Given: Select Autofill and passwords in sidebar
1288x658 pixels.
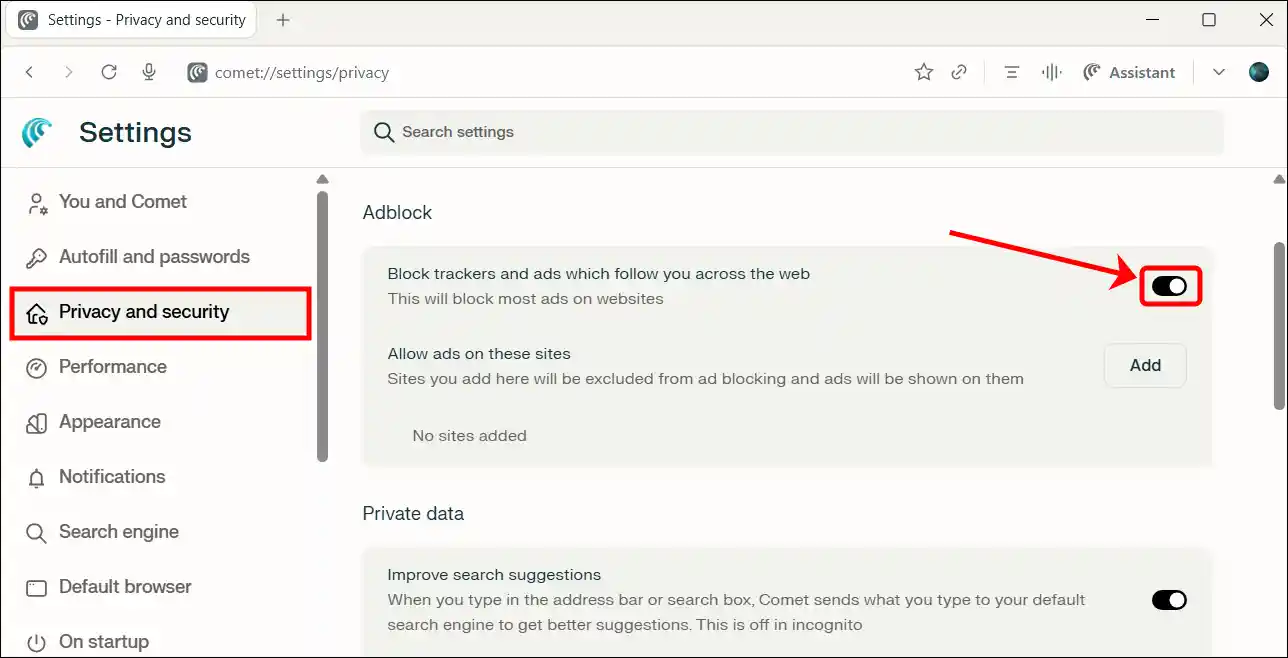Looking at the screenshot, I should coord(154,257).
